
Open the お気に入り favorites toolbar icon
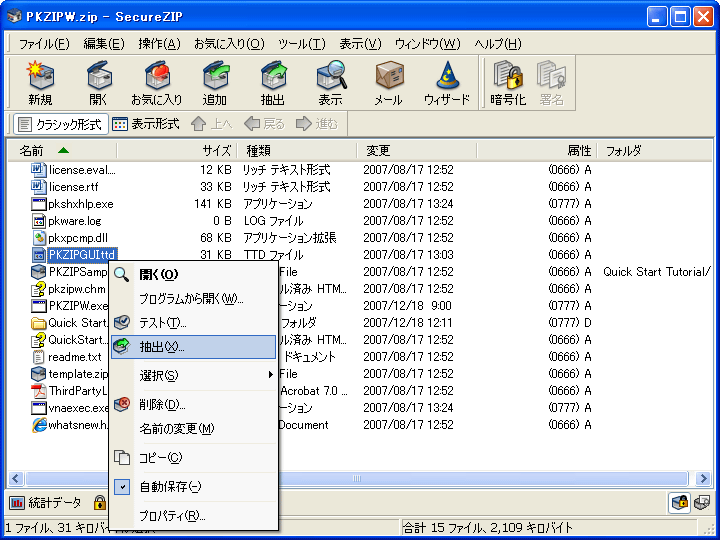click(157, 75)
